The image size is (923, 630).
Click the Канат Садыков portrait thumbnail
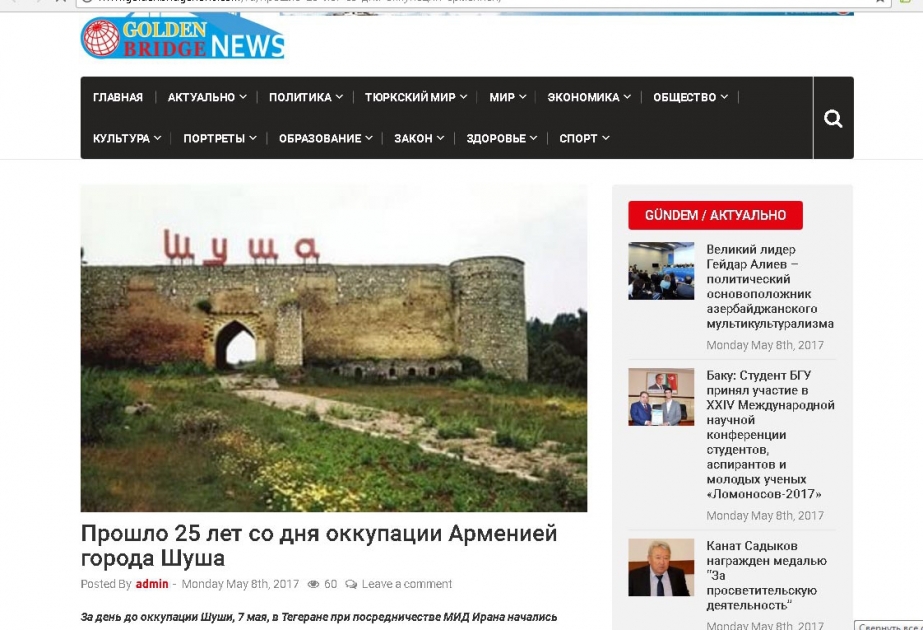pos(661,567)
